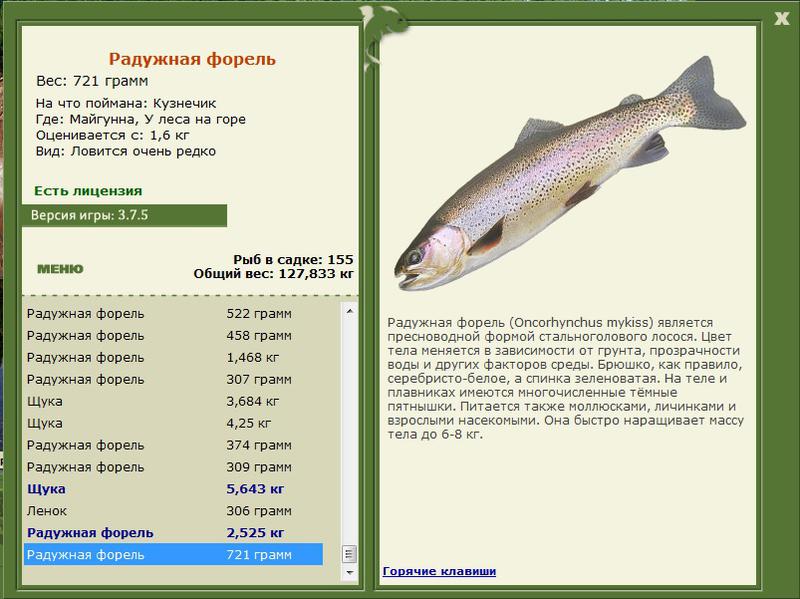Select the Радужная форель 307 грамм row
The image size is (800, 599).
[x=173, y=380]
